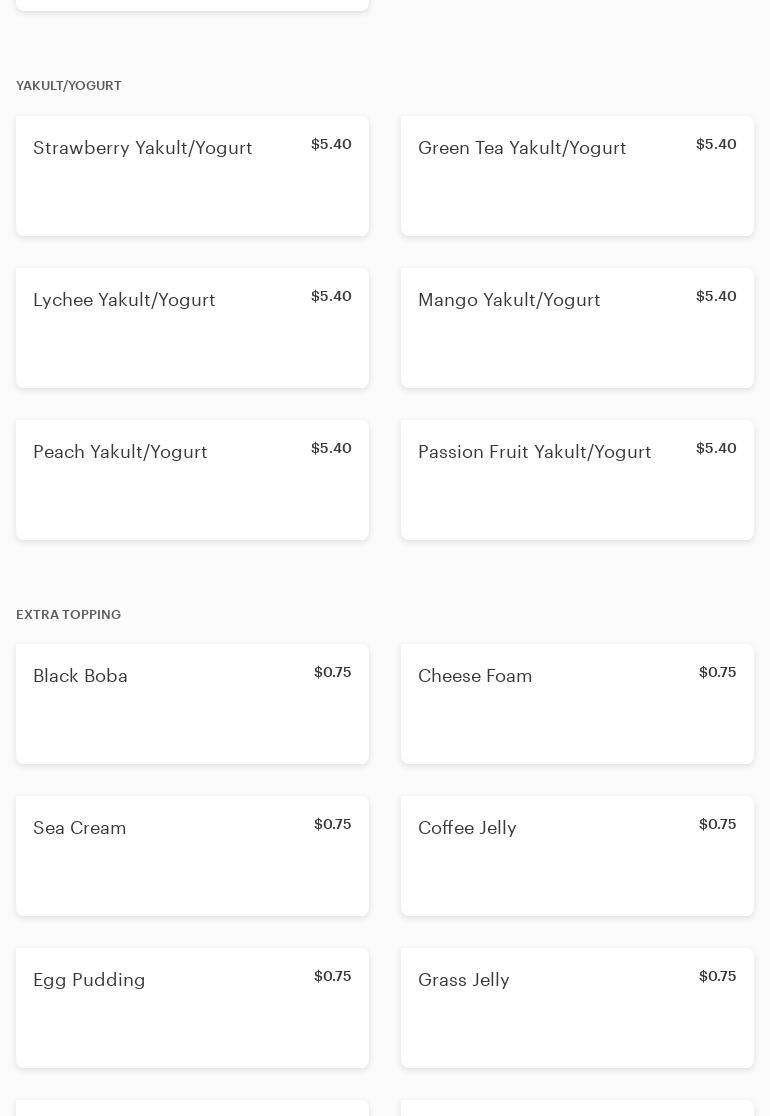The image size is (770, 1116).
Task: Select Strawberry Yakult/Yogurt menu item
Action: point(192,176)
